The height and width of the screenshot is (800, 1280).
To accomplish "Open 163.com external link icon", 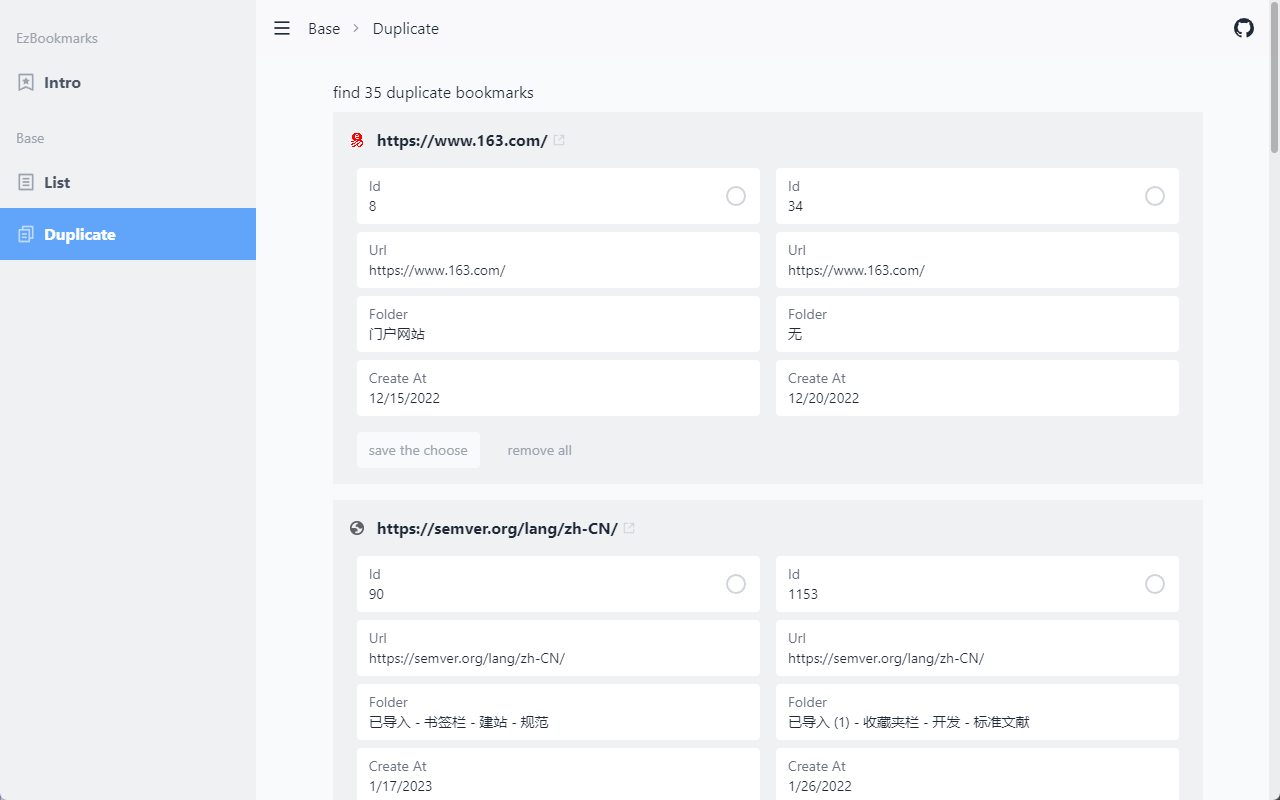I will coord(559,141).
